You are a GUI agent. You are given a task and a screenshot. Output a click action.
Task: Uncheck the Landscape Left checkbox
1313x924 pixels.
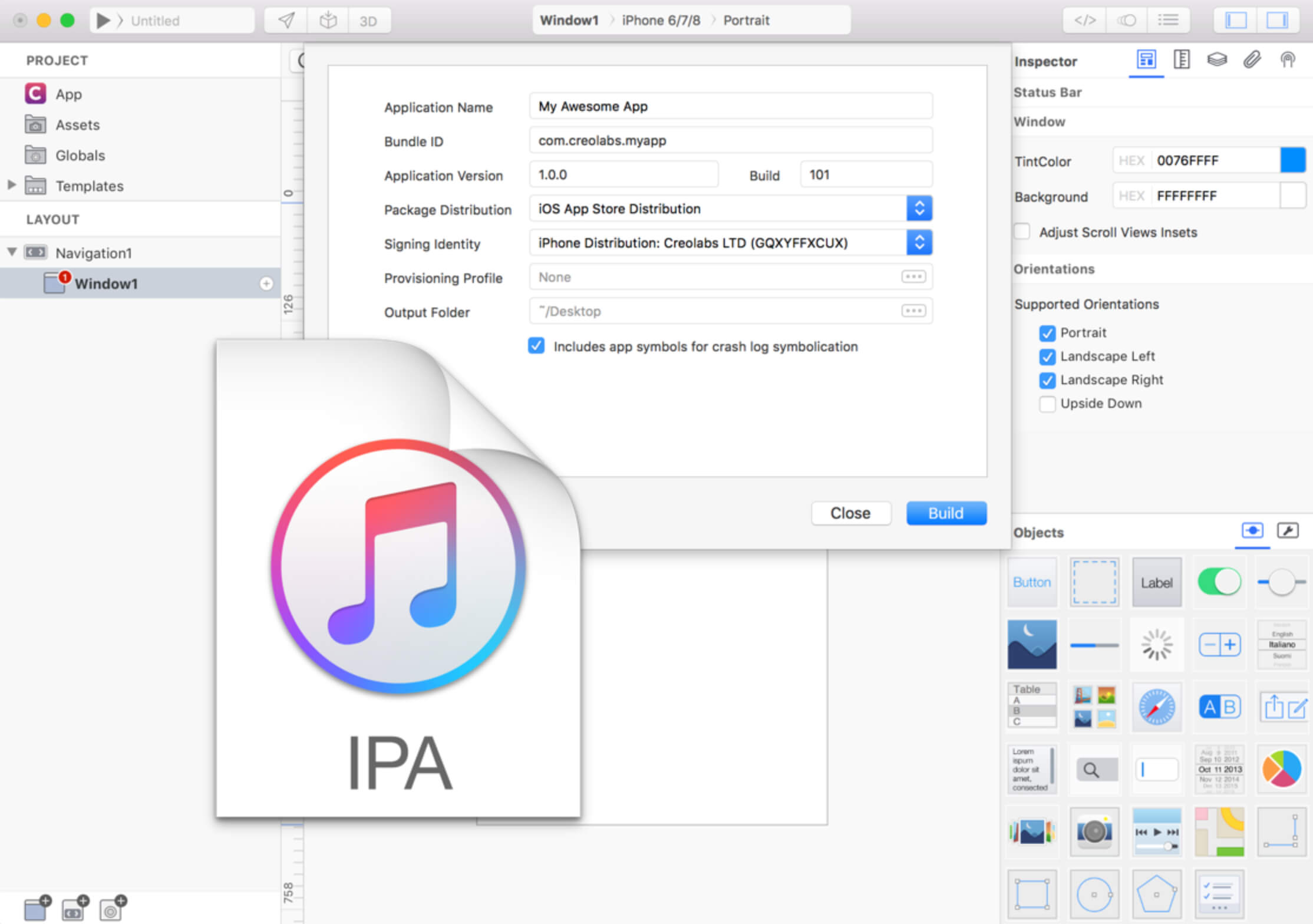click(1047, 357)
